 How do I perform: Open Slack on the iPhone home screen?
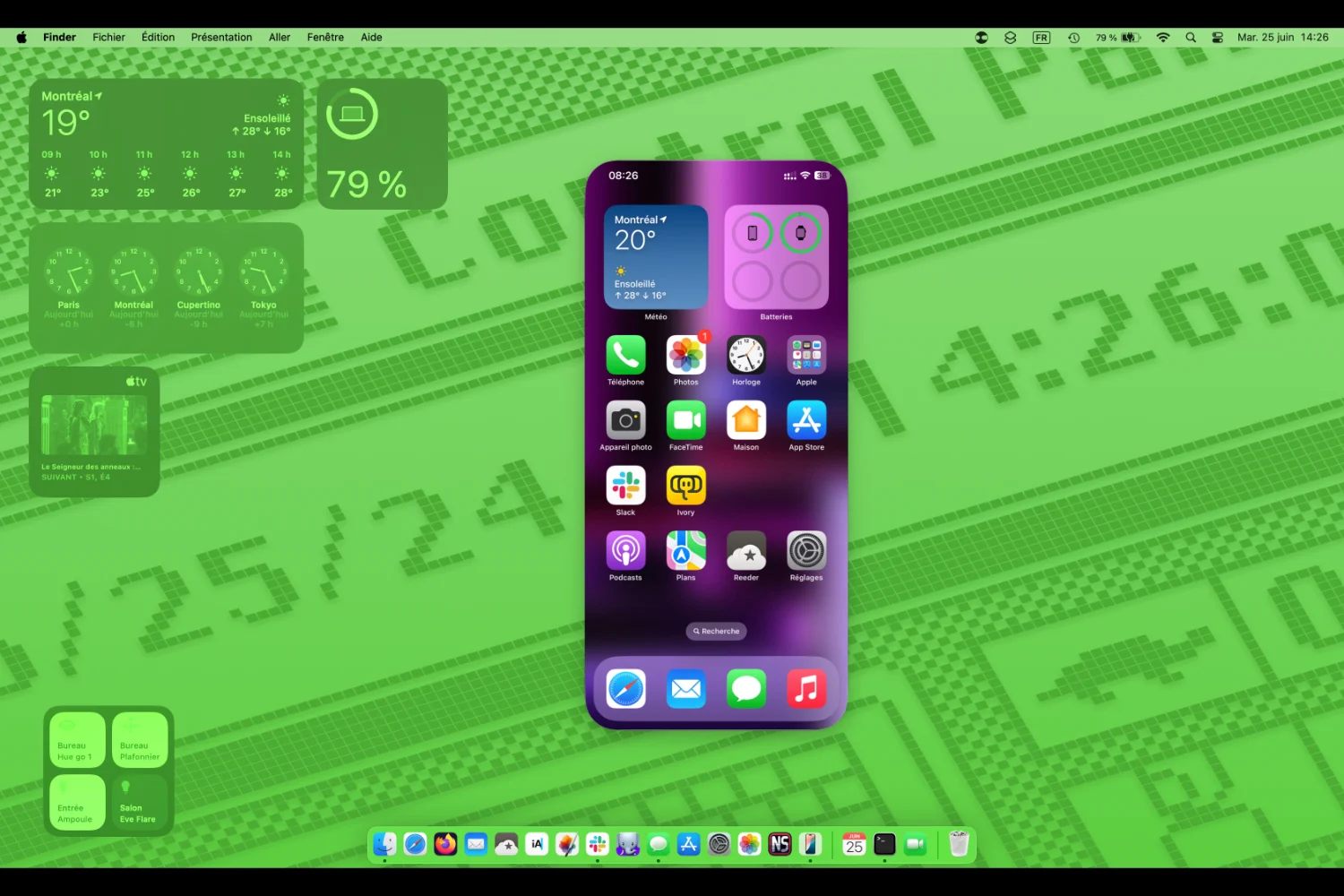click(x=625, y=486)
